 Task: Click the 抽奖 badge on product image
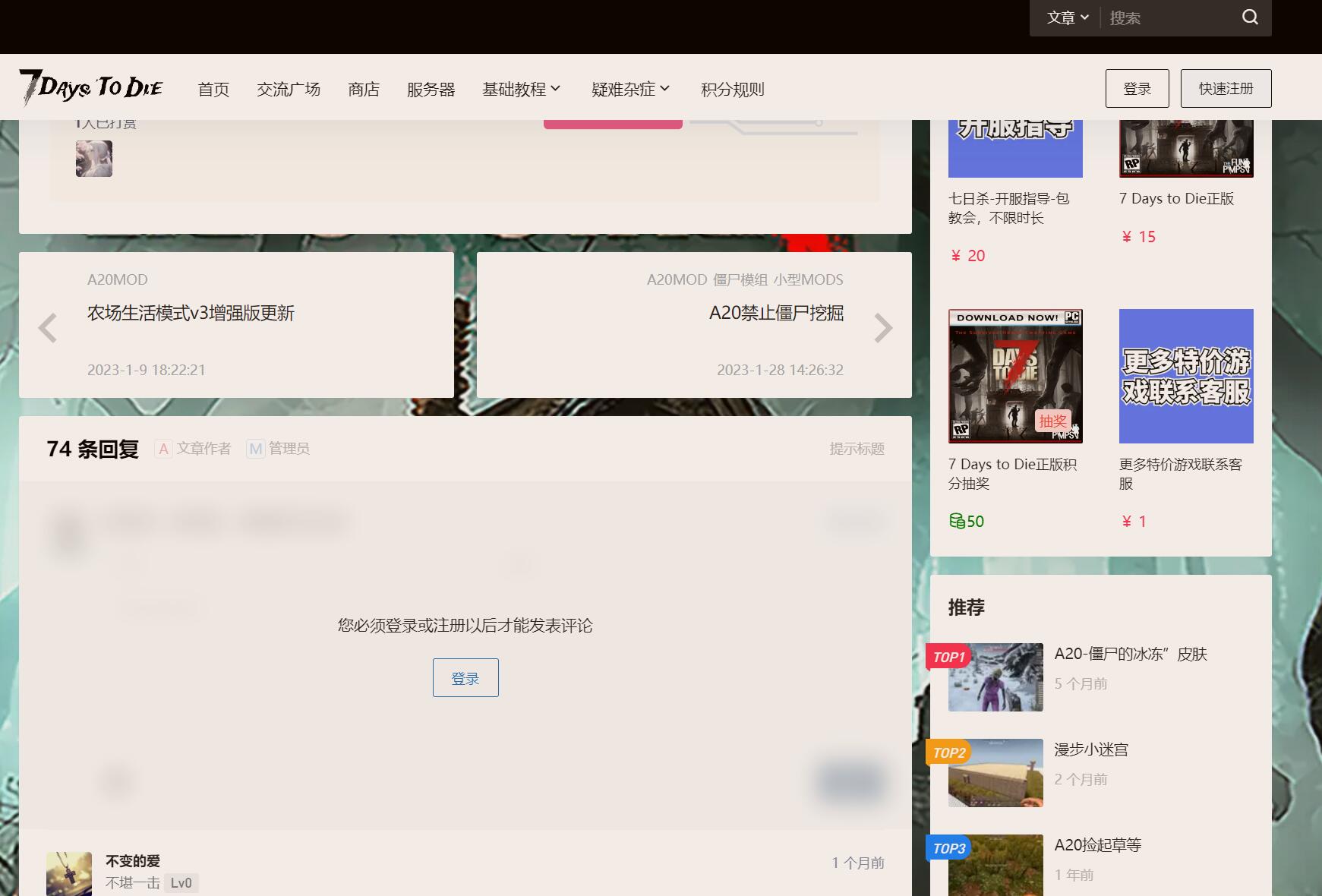pyautogui.click(x=1052, y=421)
